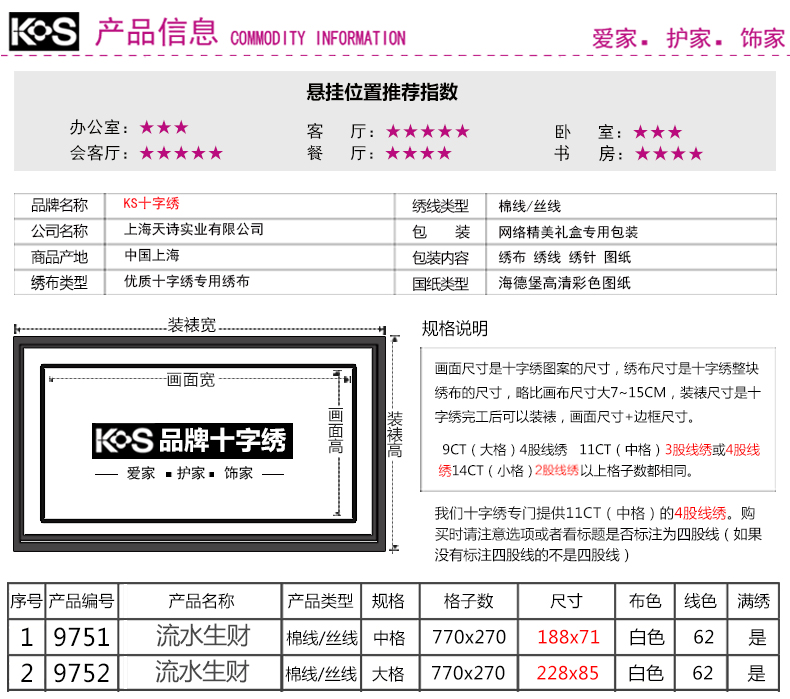Click the 品牌名称 label cell
This screenshot has width=790, height=699.
coord(59,206)
